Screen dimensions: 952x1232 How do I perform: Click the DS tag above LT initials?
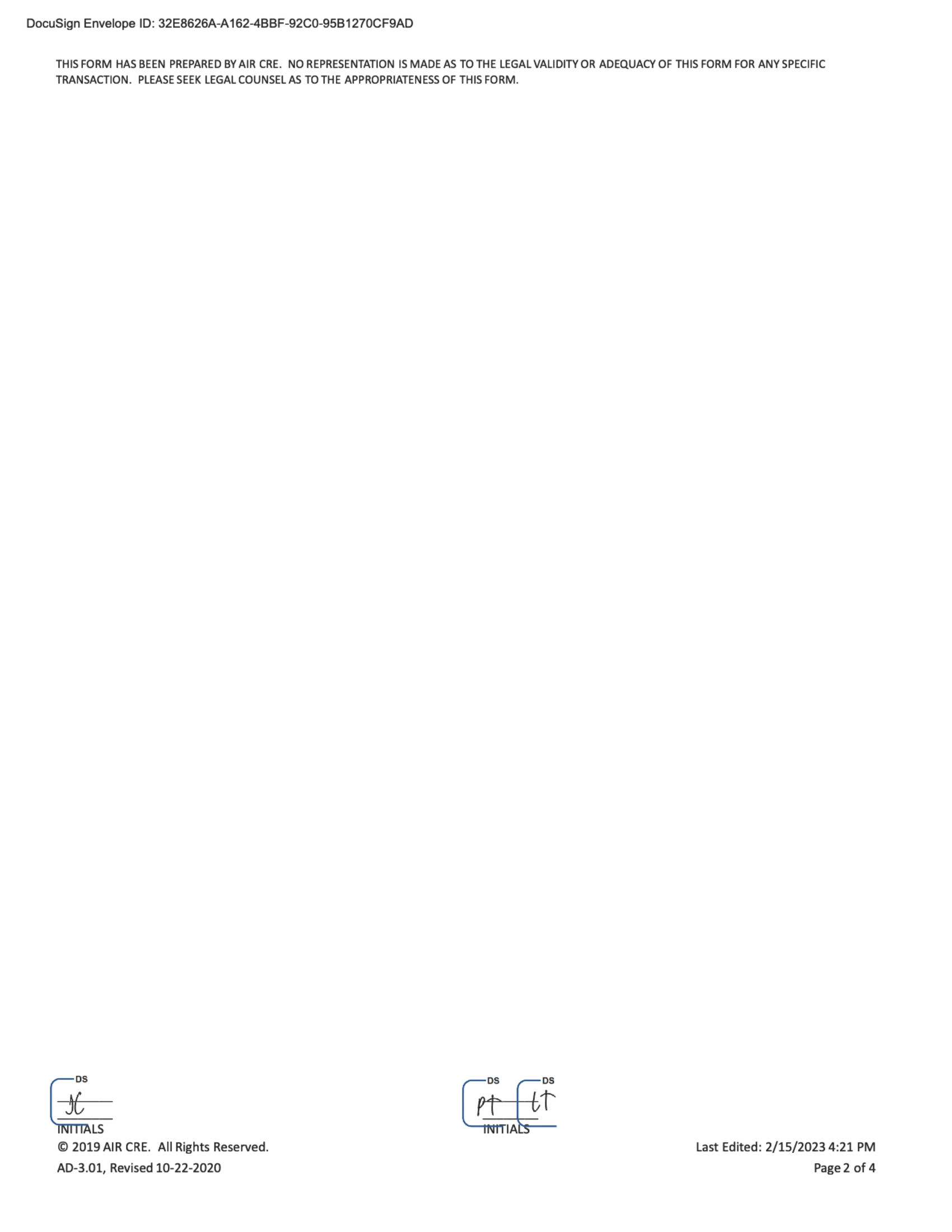[548, 1081]
